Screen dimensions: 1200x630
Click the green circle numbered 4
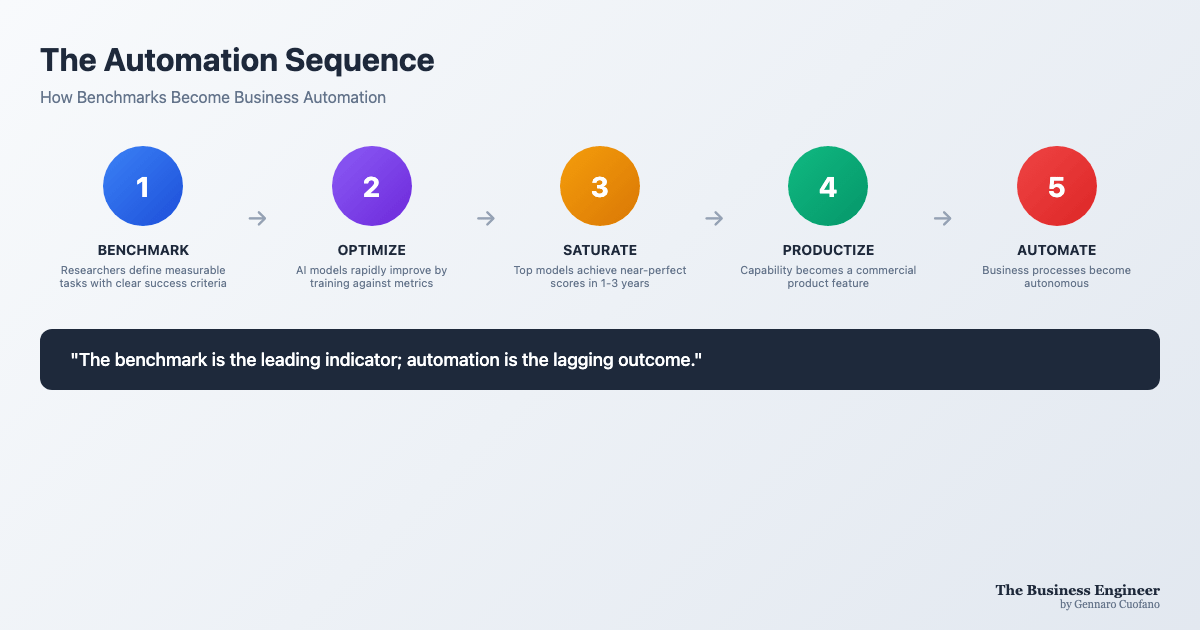(828, 187)
